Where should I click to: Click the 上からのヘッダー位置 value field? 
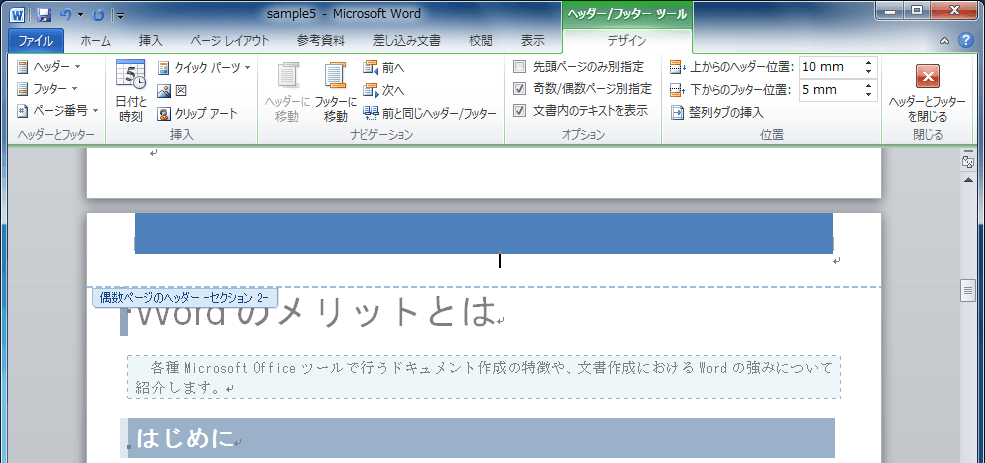pyautogui.click(x=830, y=67)
